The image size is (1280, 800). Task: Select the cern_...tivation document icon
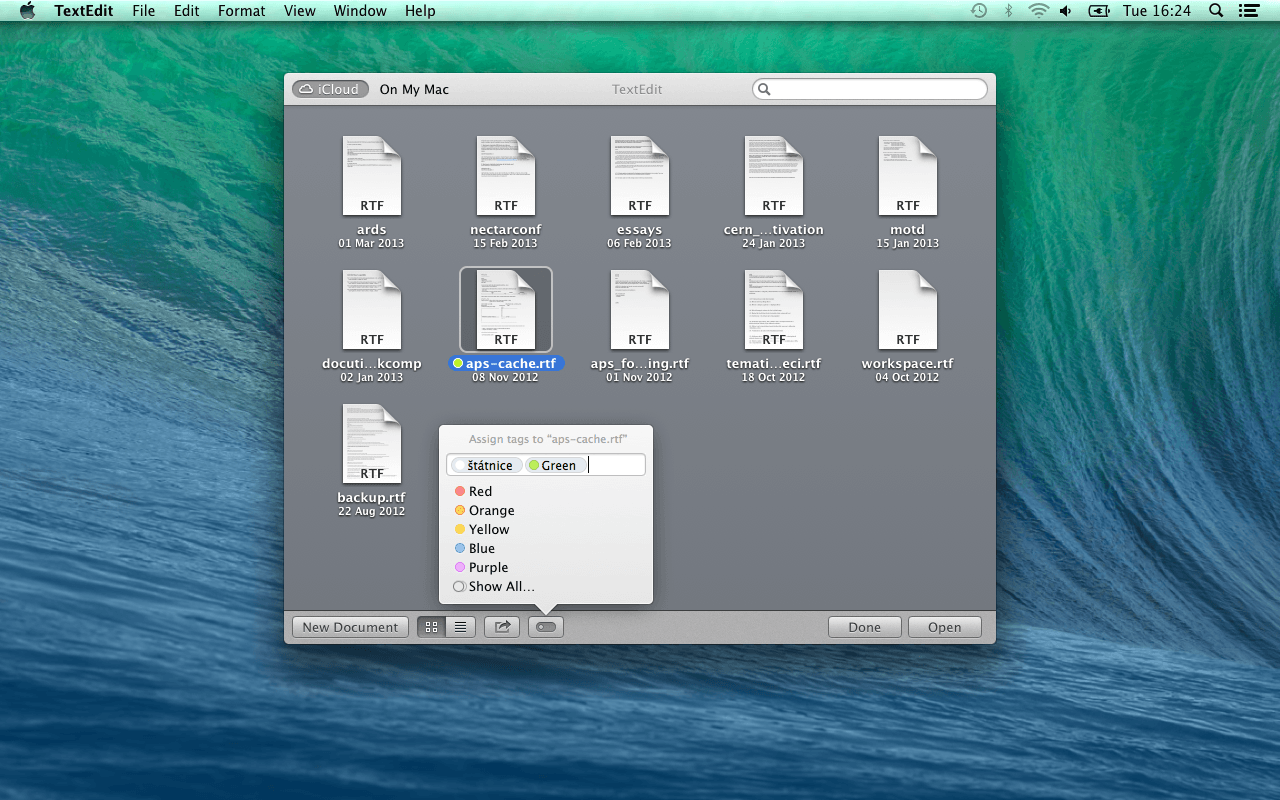click(774, 176)
